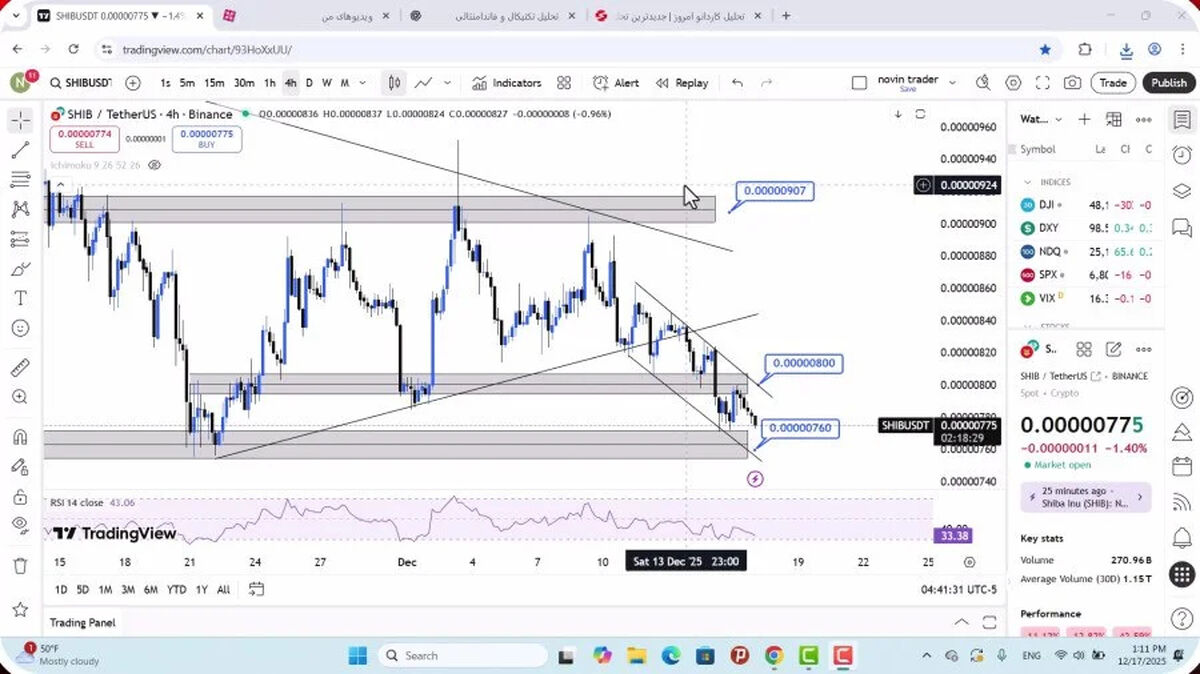
Task: Toggle lock all drawing tools
Action: point(20,497)
